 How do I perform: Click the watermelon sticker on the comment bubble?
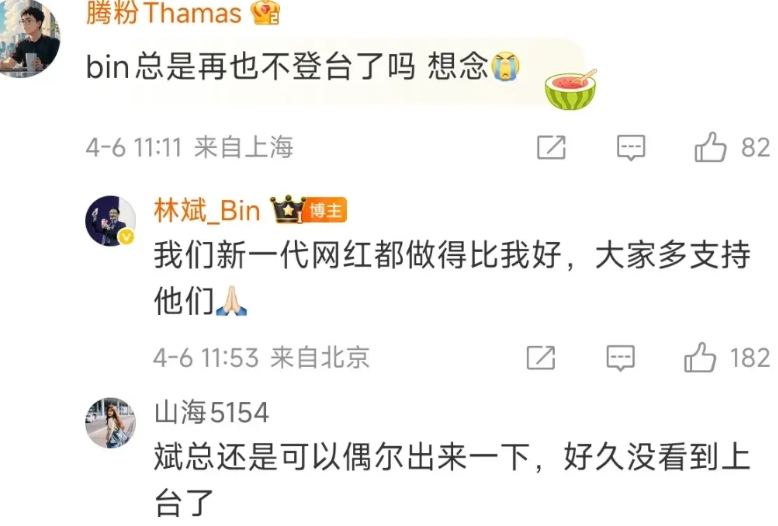click(571, 89)
